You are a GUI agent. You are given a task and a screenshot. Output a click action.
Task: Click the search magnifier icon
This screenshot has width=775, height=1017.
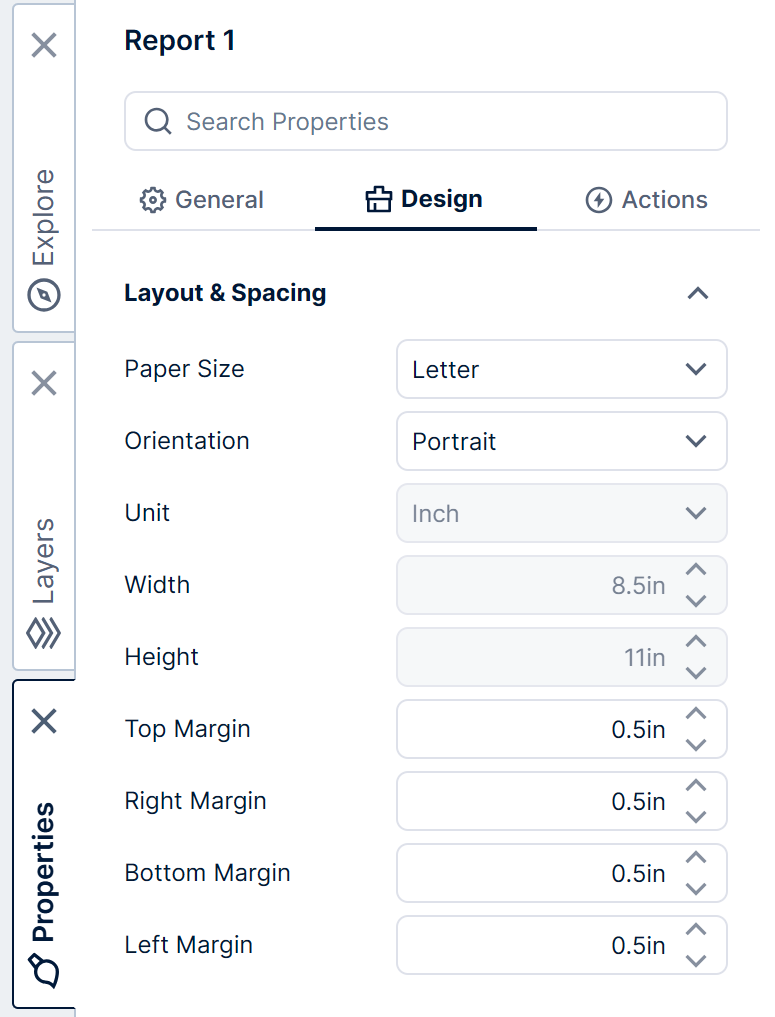coord(158,122)
